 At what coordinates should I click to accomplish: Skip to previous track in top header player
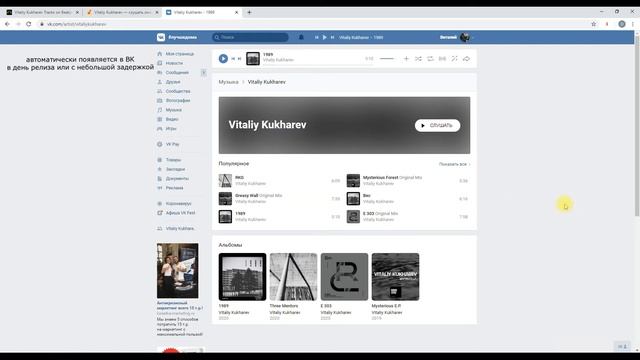point(316,37)
